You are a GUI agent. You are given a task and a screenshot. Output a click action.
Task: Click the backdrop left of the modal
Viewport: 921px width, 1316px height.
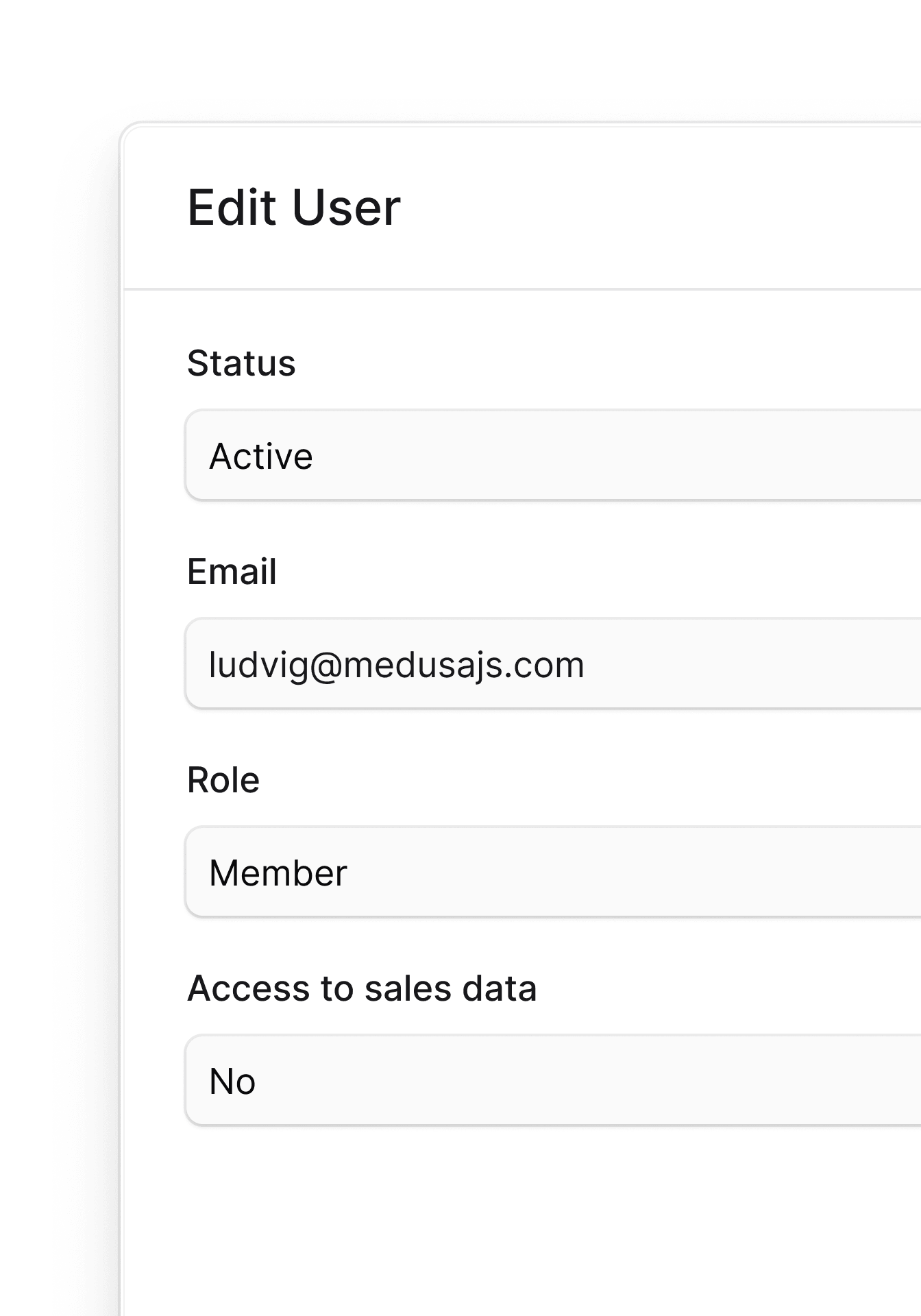pos(58,685)
